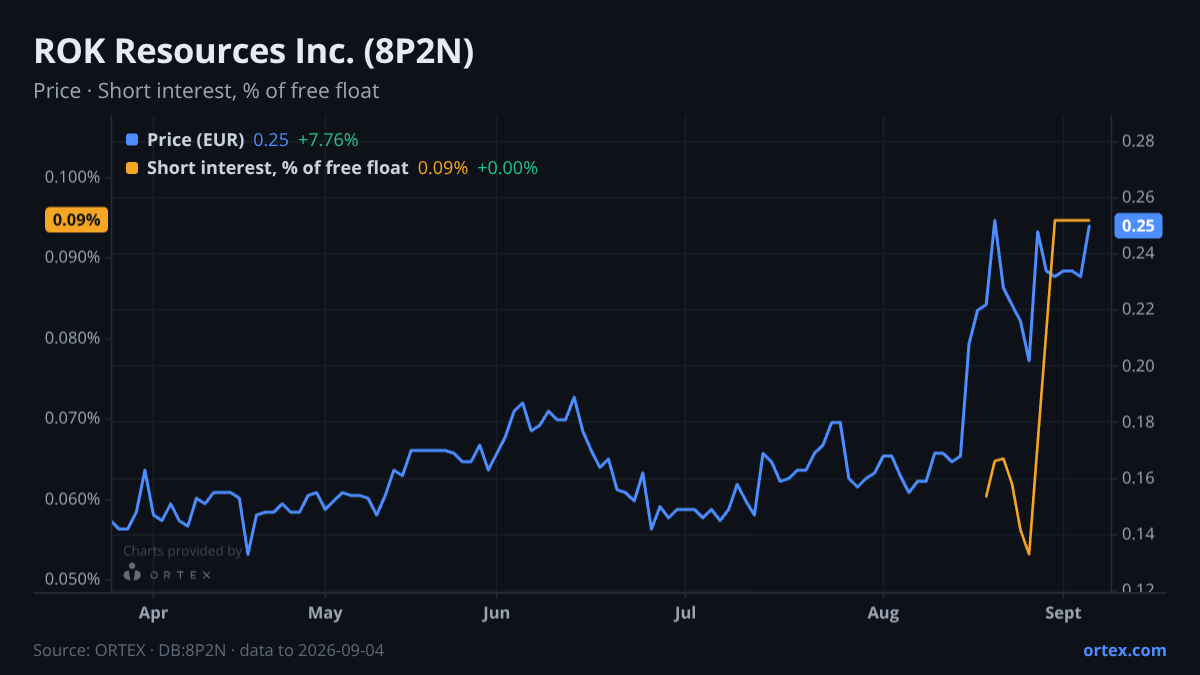Click the 0.060% left axis label
The image size is (1200, 675).
(x=73, y=499)
